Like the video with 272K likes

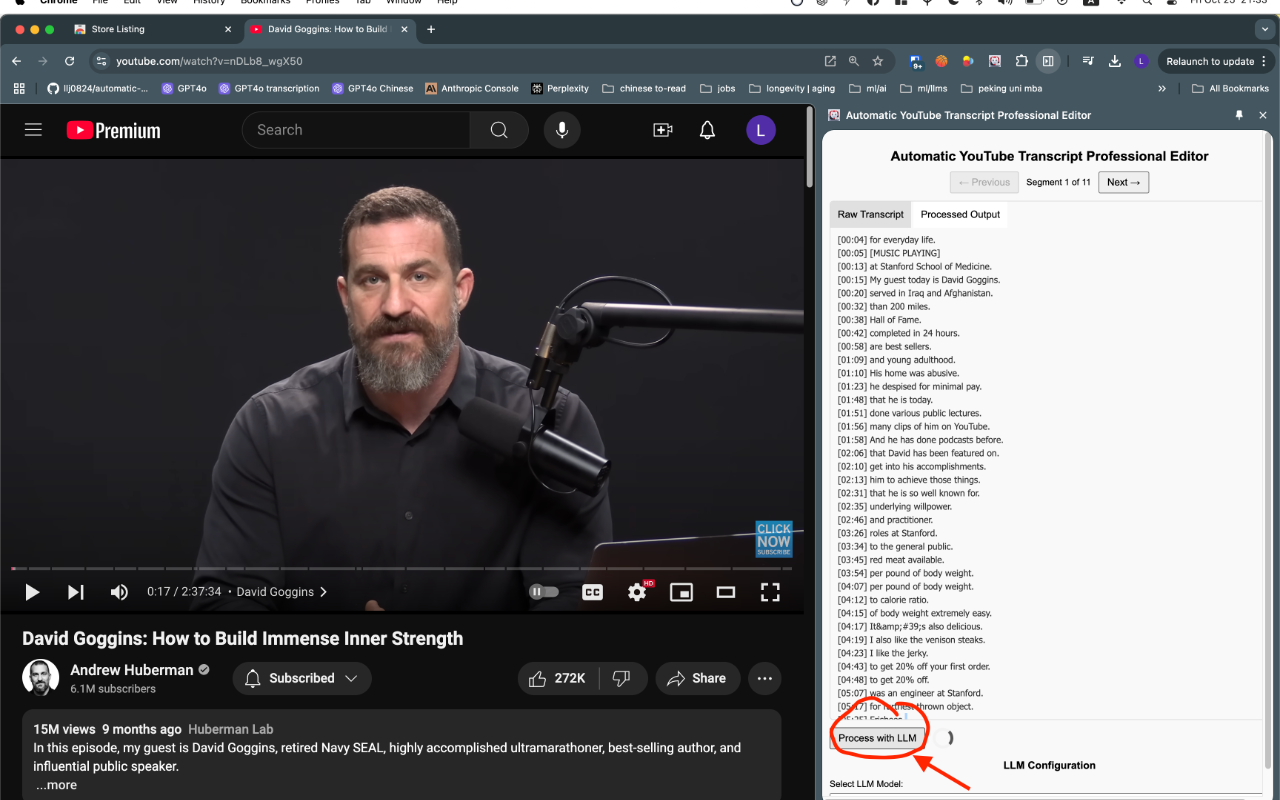558,678
